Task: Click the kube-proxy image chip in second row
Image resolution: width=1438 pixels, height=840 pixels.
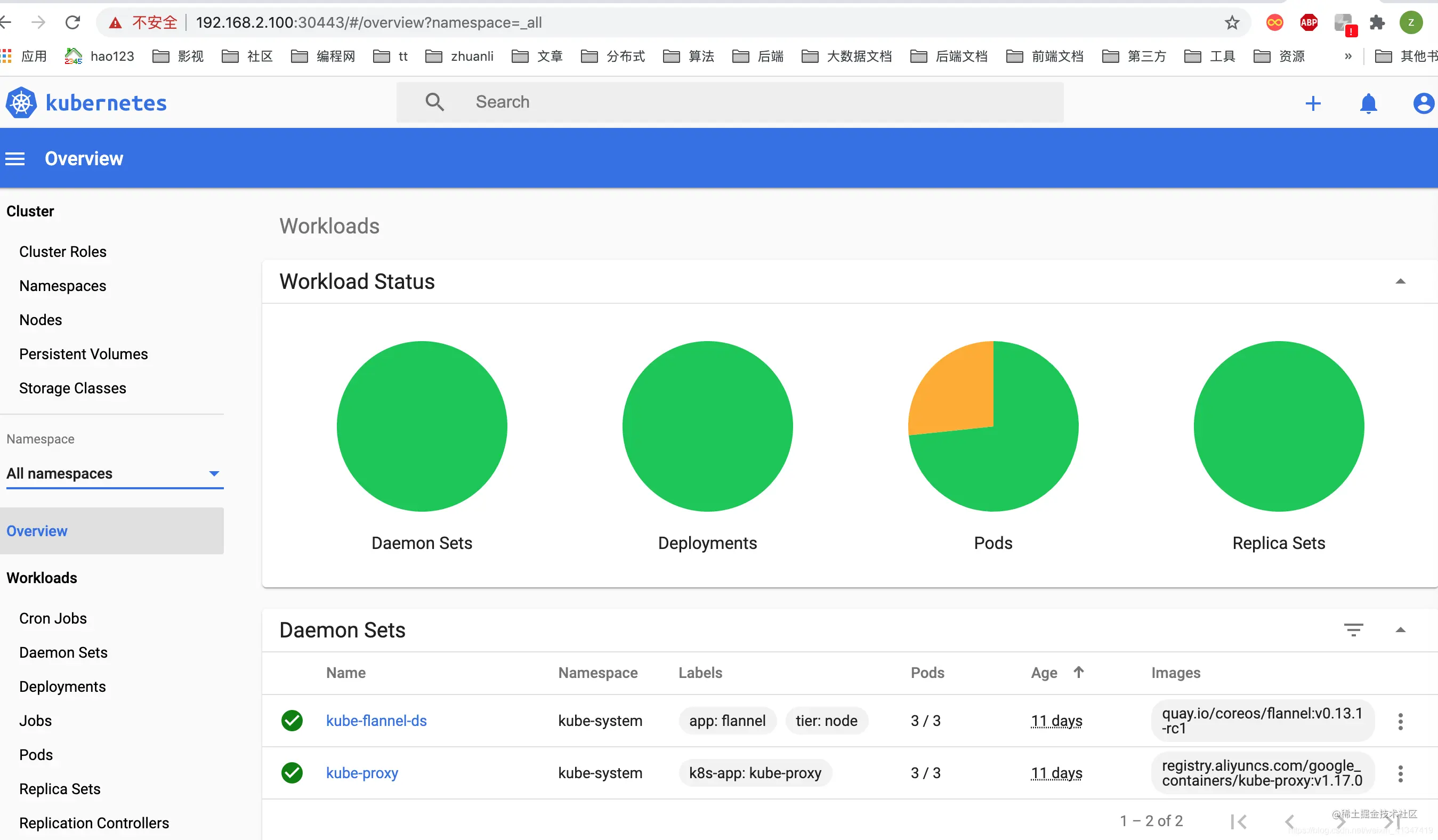Action: click(1262, 773)
